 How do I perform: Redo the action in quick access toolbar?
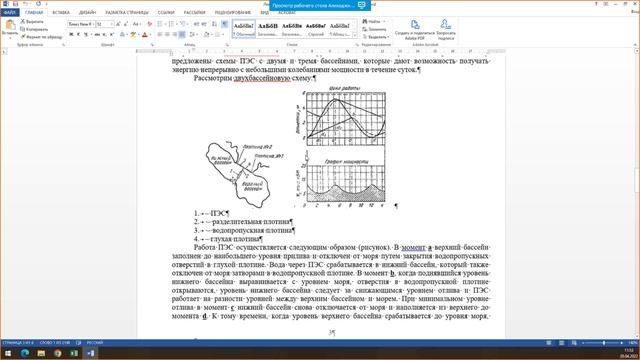(x=38, y=4)
